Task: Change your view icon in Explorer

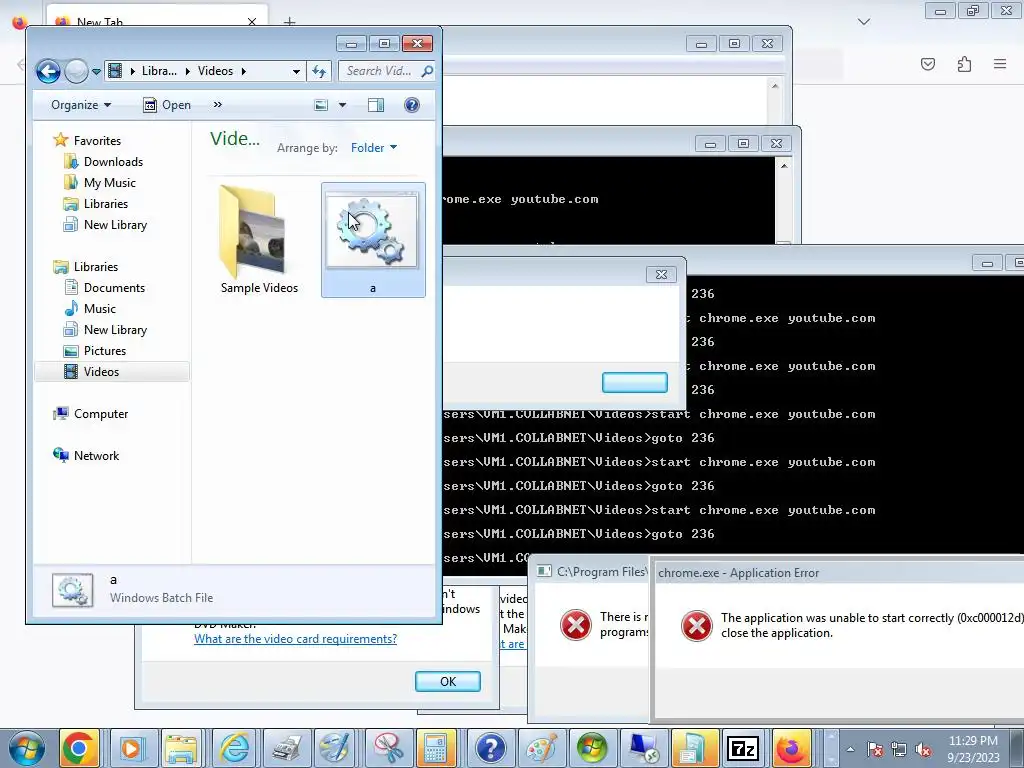Action: (321, 105)
